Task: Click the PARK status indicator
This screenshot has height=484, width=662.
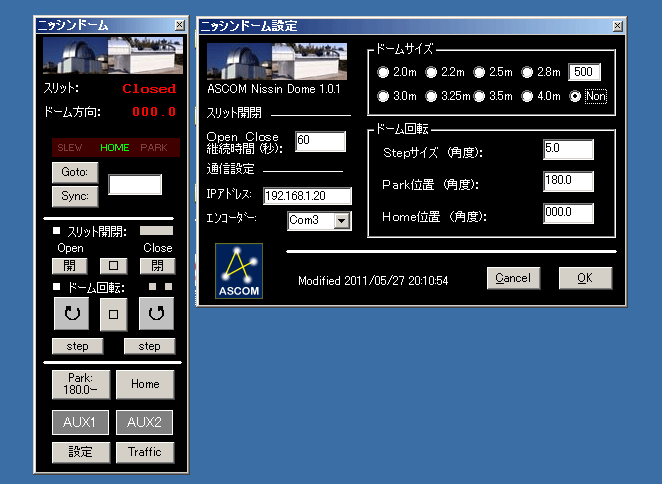Action: coord(154,147)
